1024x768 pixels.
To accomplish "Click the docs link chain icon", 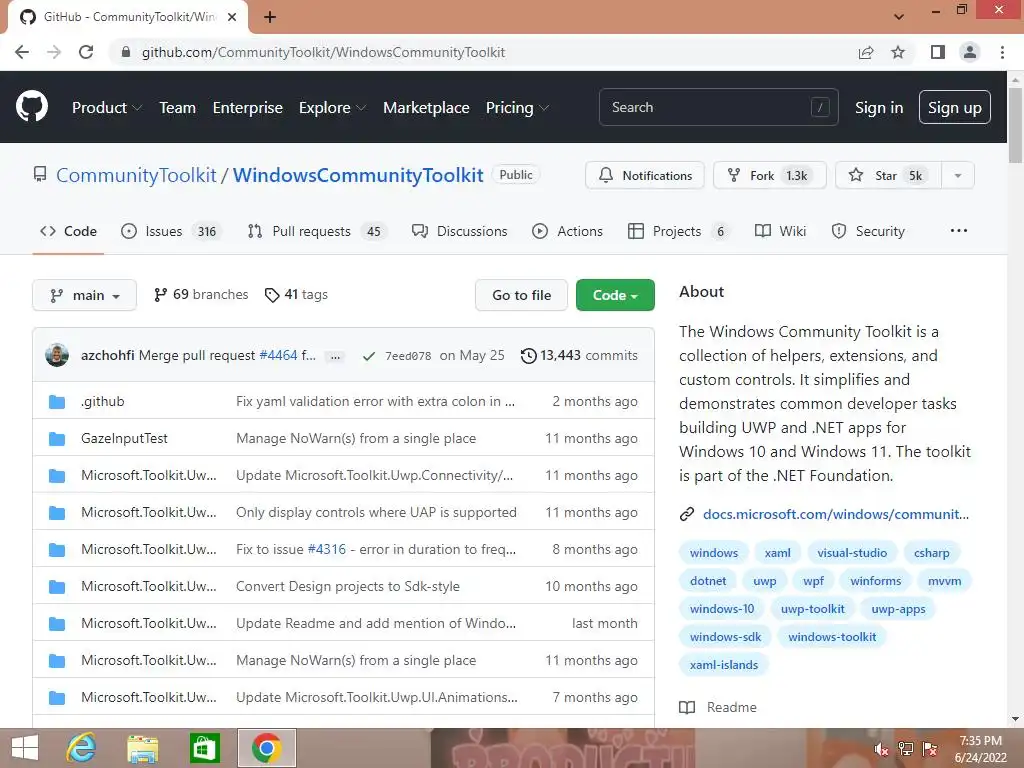I will tap(686, 515).
